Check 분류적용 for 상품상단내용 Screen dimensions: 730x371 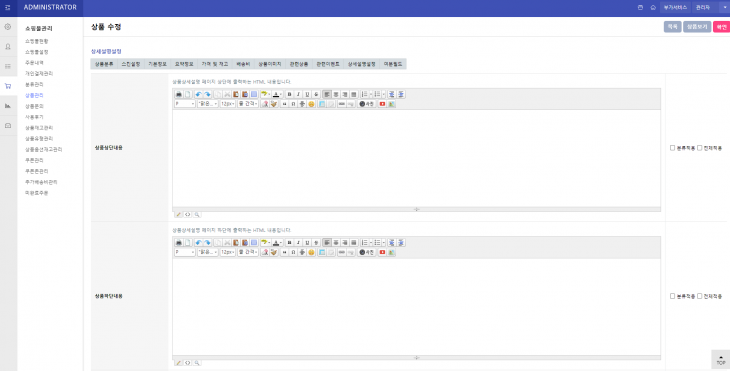[672, 148]
